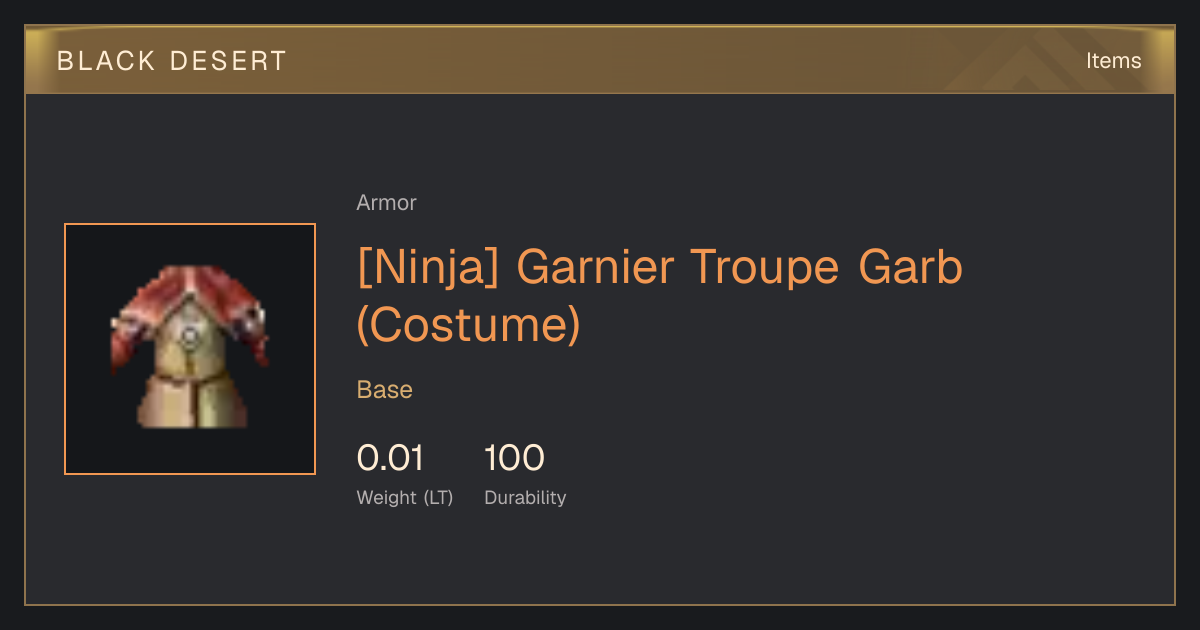The width and height of the screenshot is (1200, 630).
Task: Click the tan skirt of costume thumbnail
Action: tap(190, 402)
